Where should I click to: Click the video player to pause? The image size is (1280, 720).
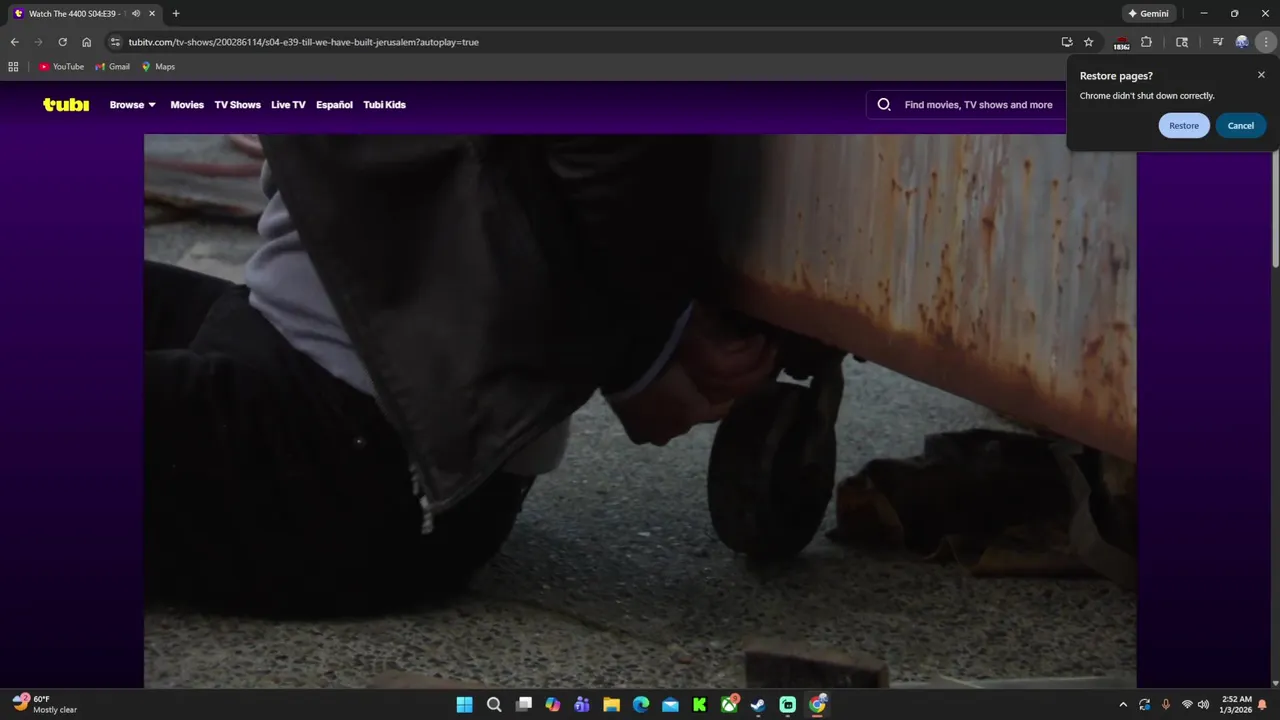(x=640, y=411)
